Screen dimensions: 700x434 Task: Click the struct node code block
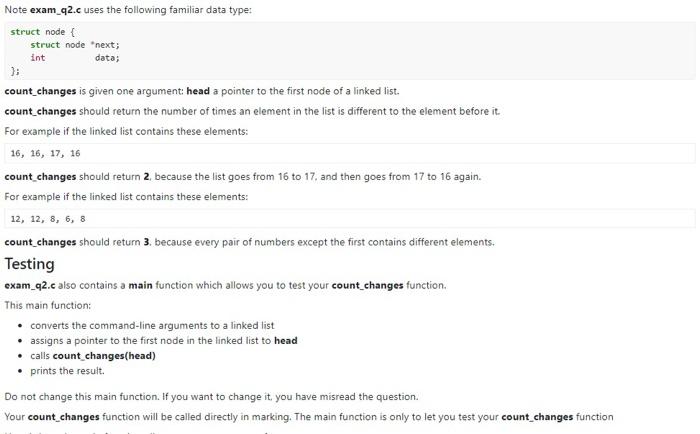[350, 51]
